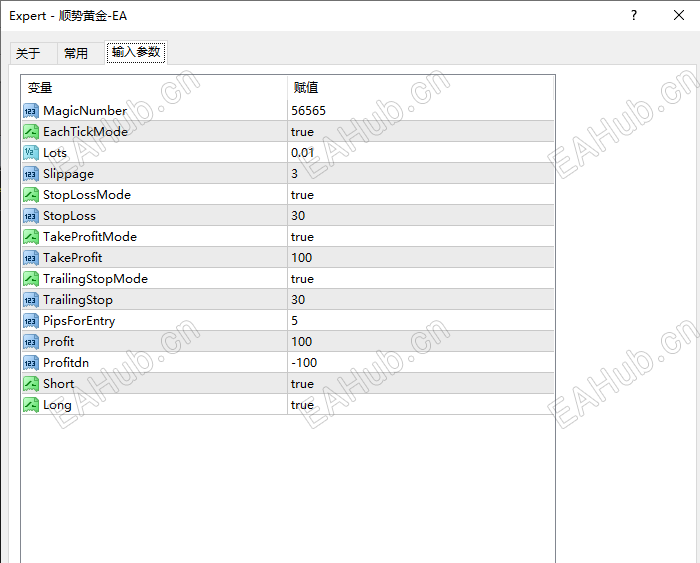Select the MagicNumber variable name

85,111
